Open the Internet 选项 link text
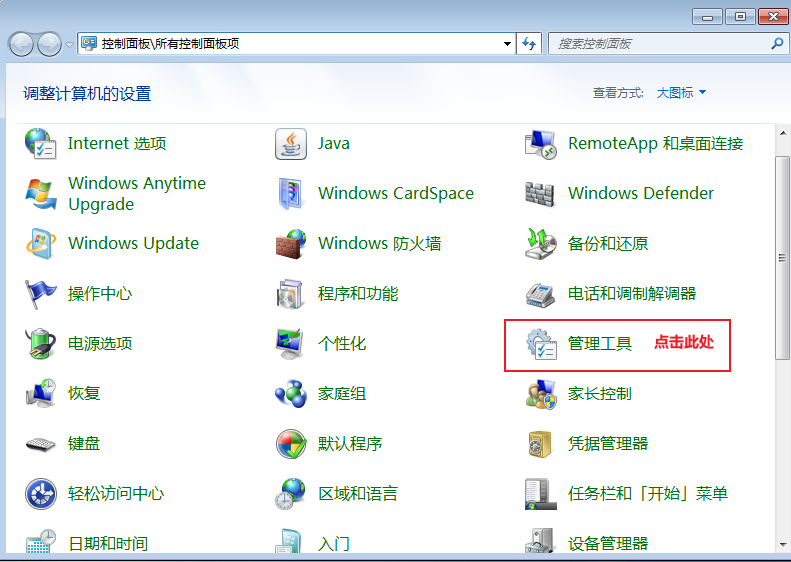Image resolution: width=791 pixels, height=562 pixels. tap(117, 144)
